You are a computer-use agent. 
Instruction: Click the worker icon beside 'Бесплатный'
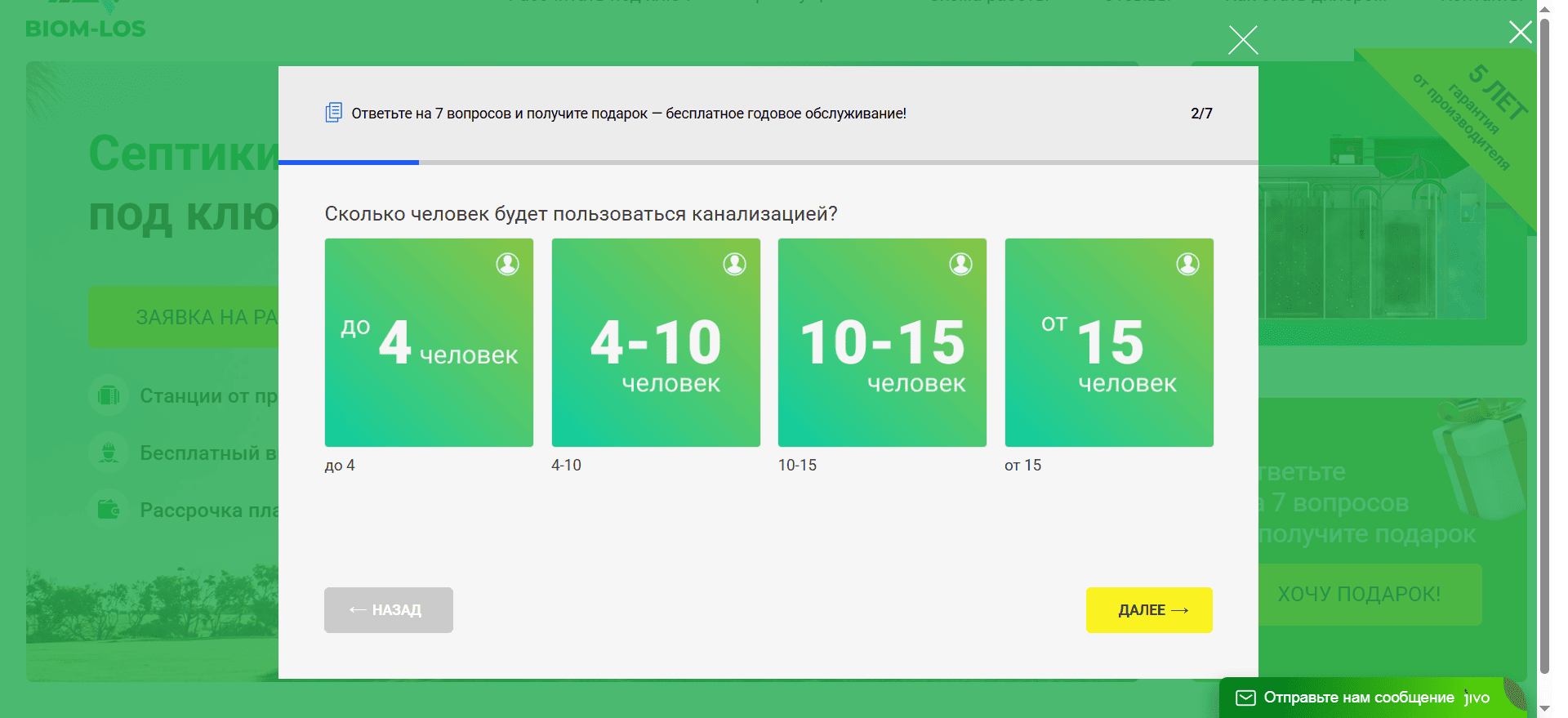point(109,453)
